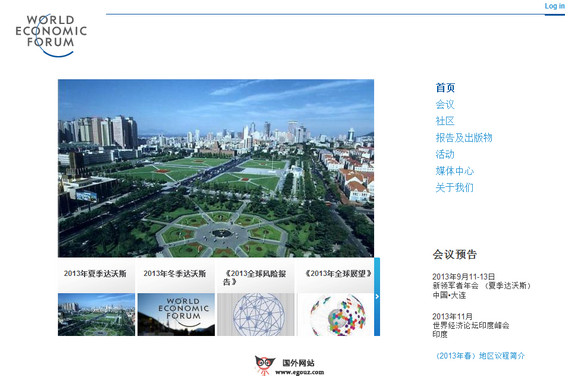Click the blue next arrow on carousel
Screen dimensions: 580x376
[377, 297]
